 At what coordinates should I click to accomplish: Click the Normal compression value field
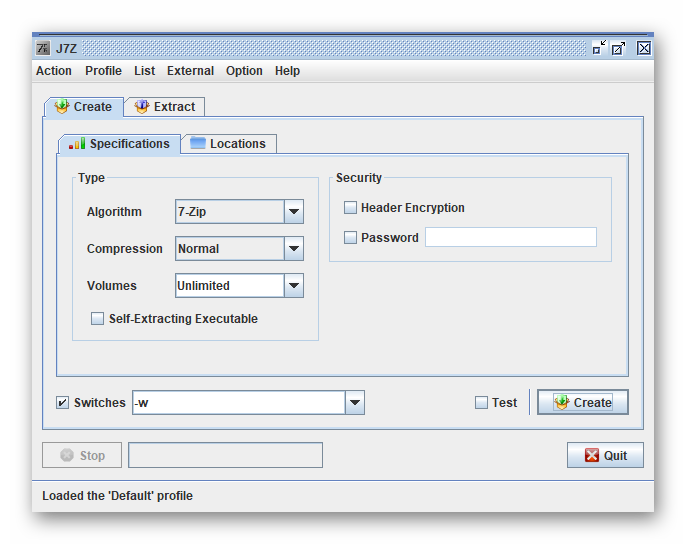click(230, 249)
